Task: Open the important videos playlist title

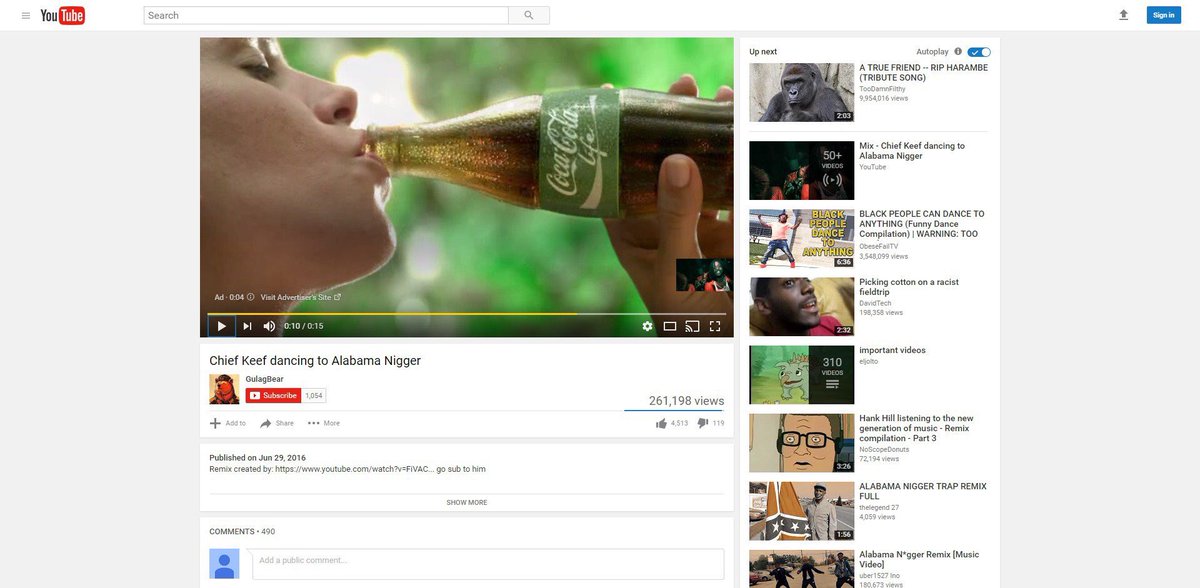Action: [892, 351]
